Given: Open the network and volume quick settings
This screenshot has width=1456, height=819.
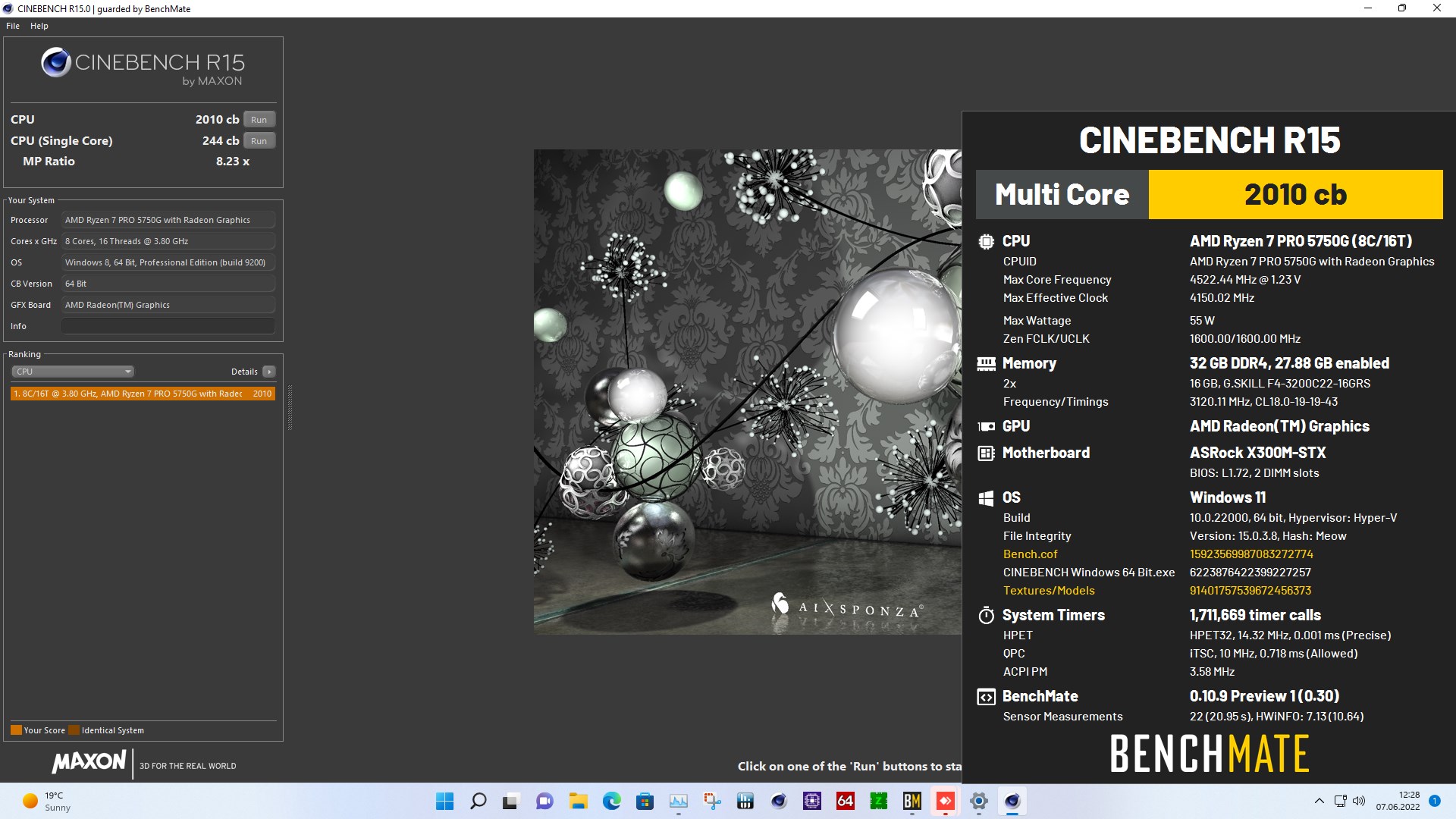Looking at the screenshot, I should [1349, 801].
